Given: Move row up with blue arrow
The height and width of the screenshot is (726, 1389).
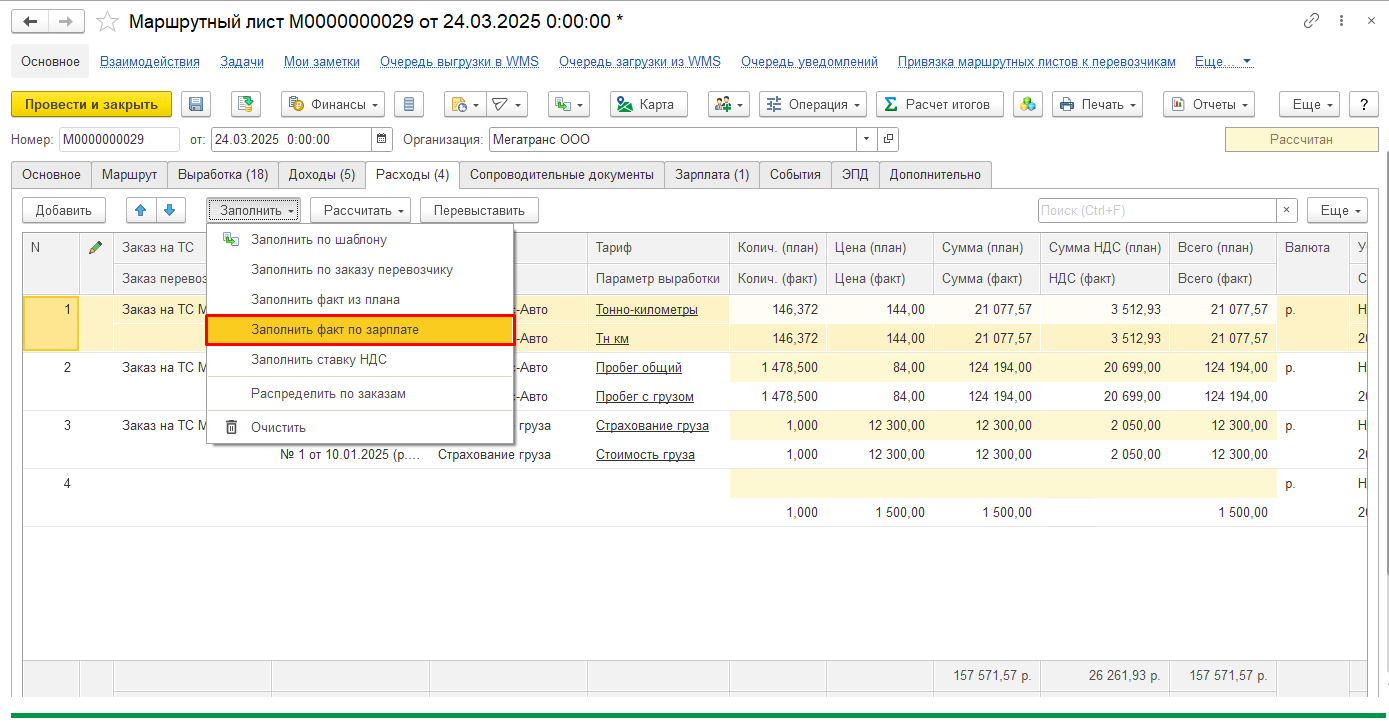Looking at the screenshot, I should 142,210.
